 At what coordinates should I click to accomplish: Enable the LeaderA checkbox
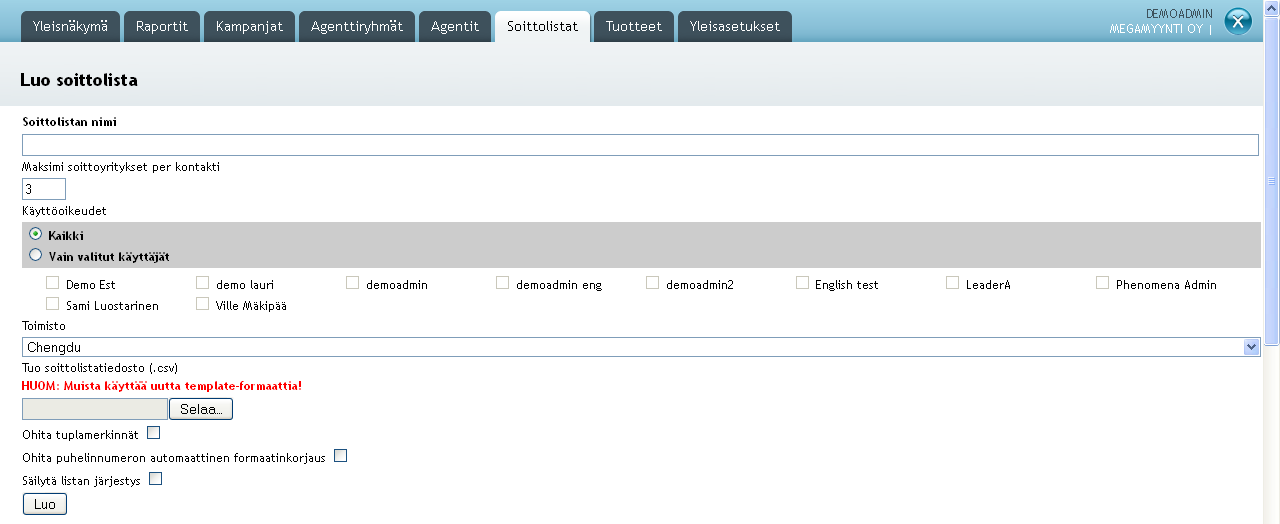[x=953, y=283]
